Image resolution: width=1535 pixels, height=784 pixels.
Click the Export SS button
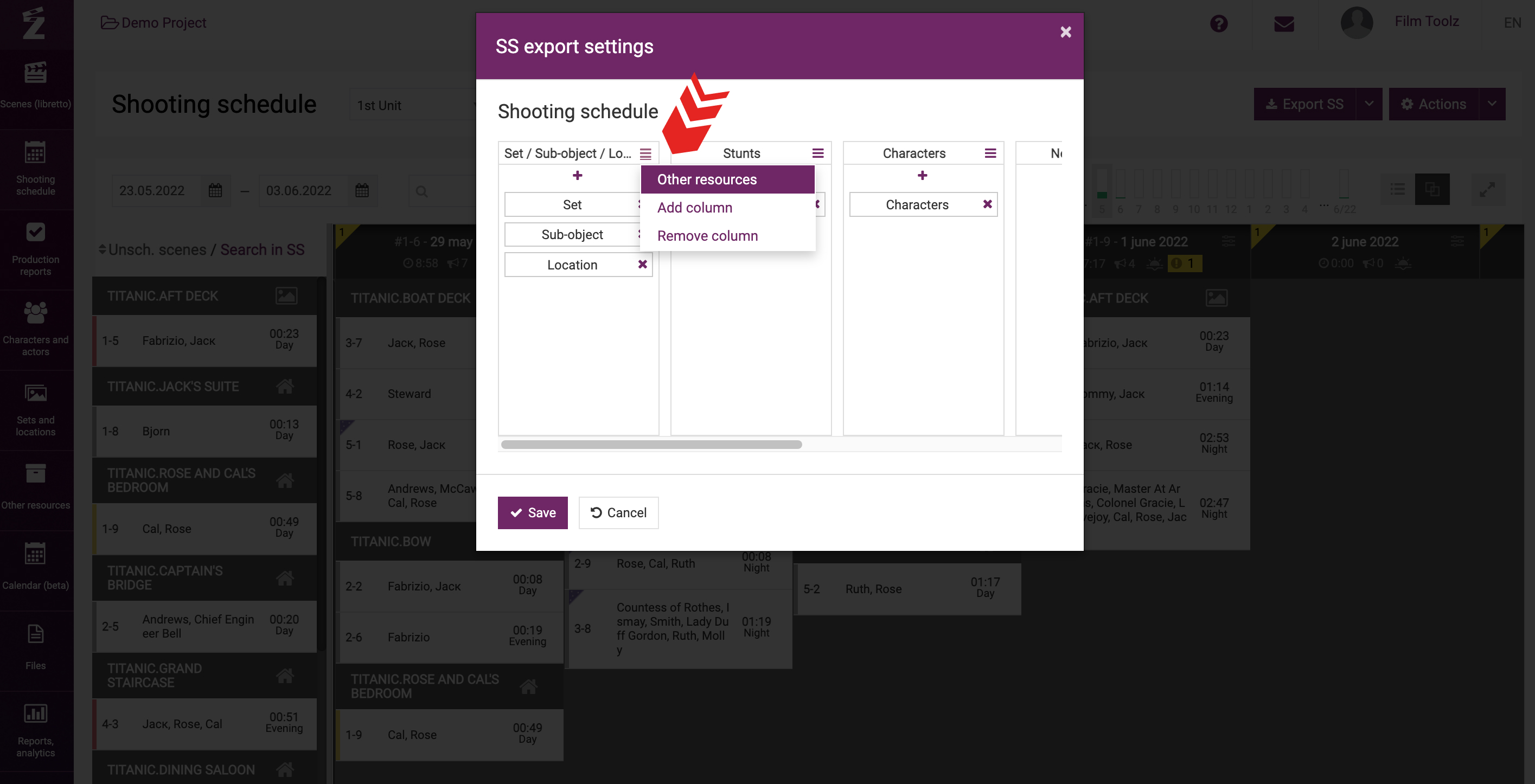[1304, 104]
